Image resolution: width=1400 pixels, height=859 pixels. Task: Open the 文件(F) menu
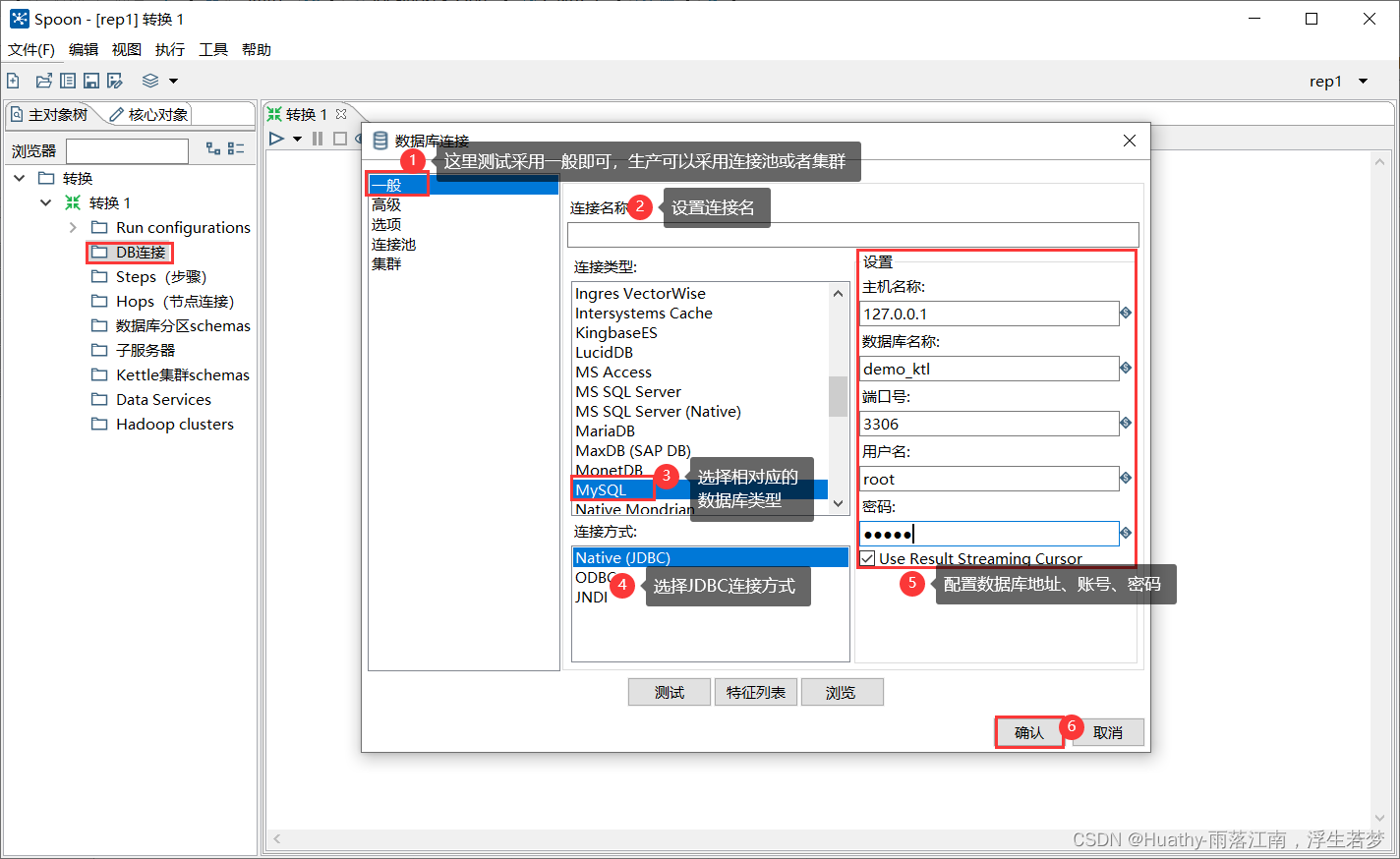31,49
